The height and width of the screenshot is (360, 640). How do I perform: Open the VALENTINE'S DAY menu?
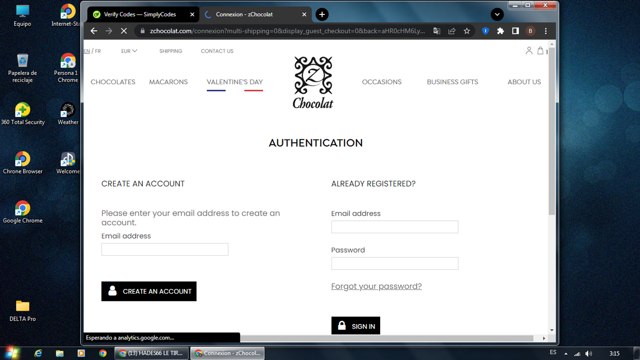tap(235, 82)
